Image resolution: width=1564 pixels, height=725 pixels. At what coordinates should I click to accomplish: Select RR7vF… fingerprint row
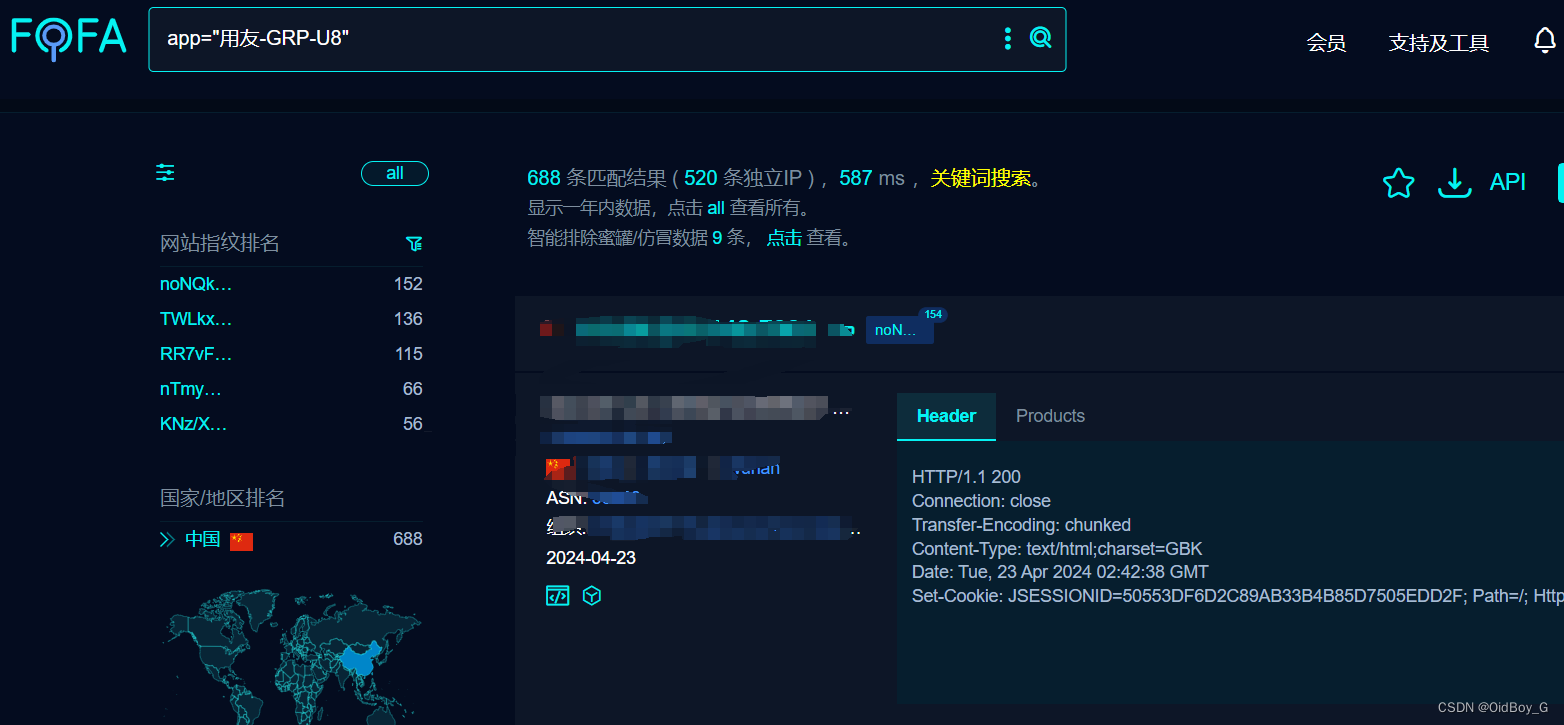(291, 354)
